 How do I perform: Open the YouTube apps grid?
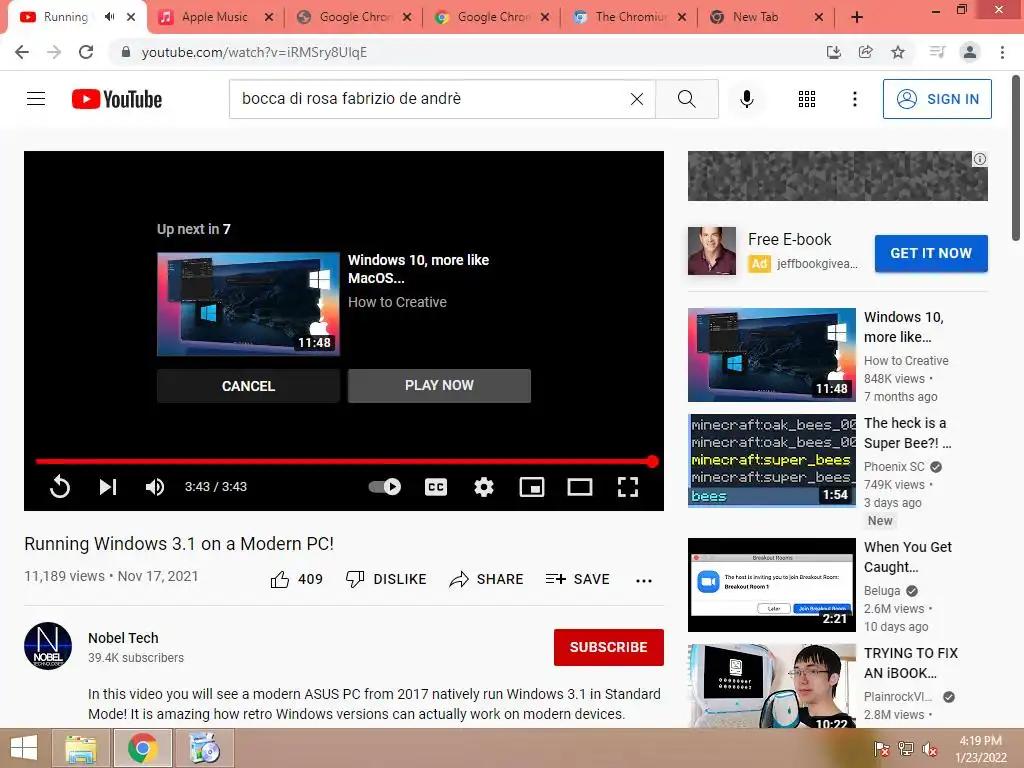807,99
